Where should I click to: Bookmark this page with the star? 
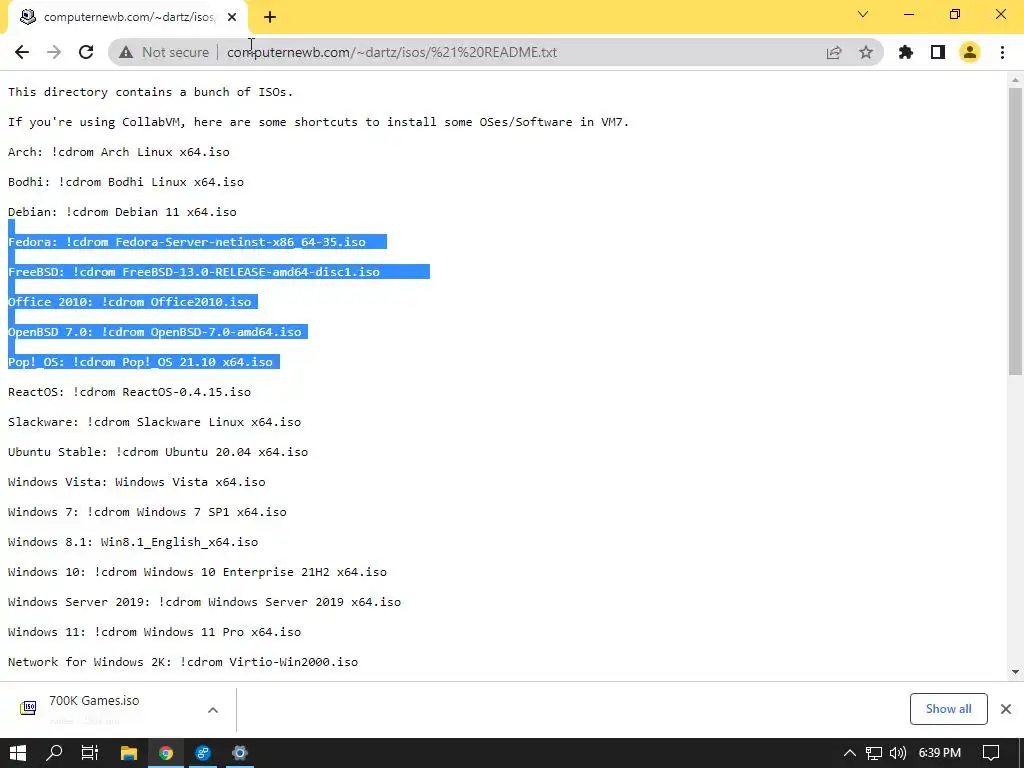(x=866, y=52)
